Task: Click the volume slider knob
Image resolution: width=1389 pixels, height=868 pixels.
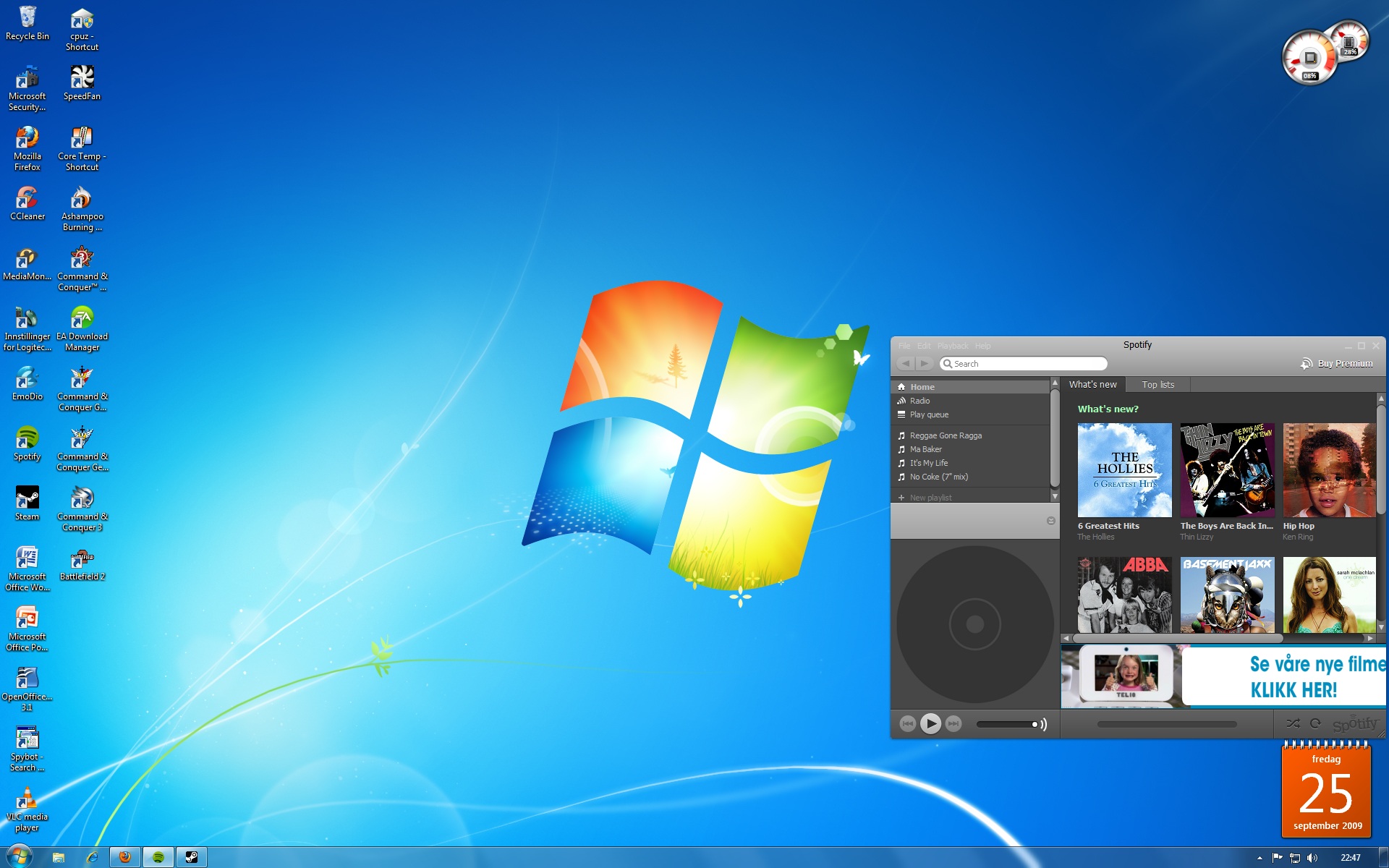Action: coord(1035,724)
